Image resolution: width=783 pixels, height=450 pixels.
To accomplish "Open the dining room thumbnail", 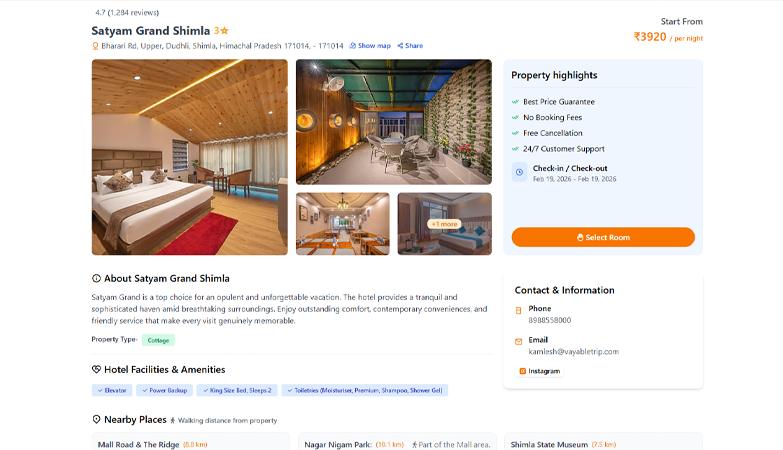I will (x=343, y=224).
